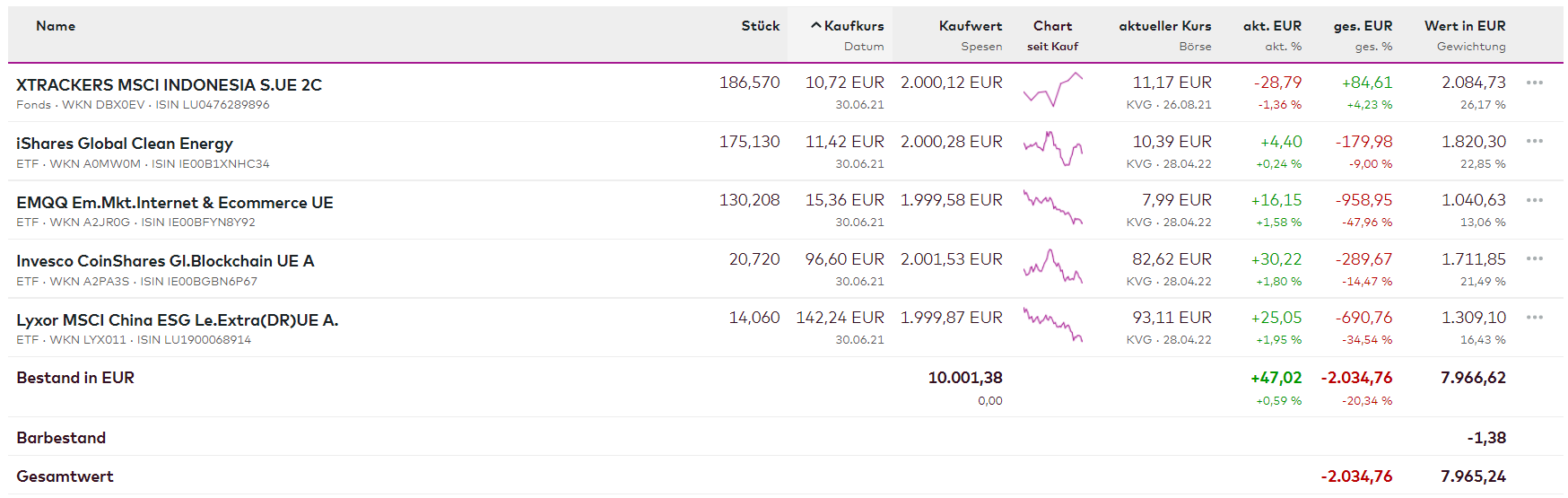This screenshot has height=498, width=1568.
Task: Open Lyxor MSCI China ESG position link
Action: pos(177,320)
